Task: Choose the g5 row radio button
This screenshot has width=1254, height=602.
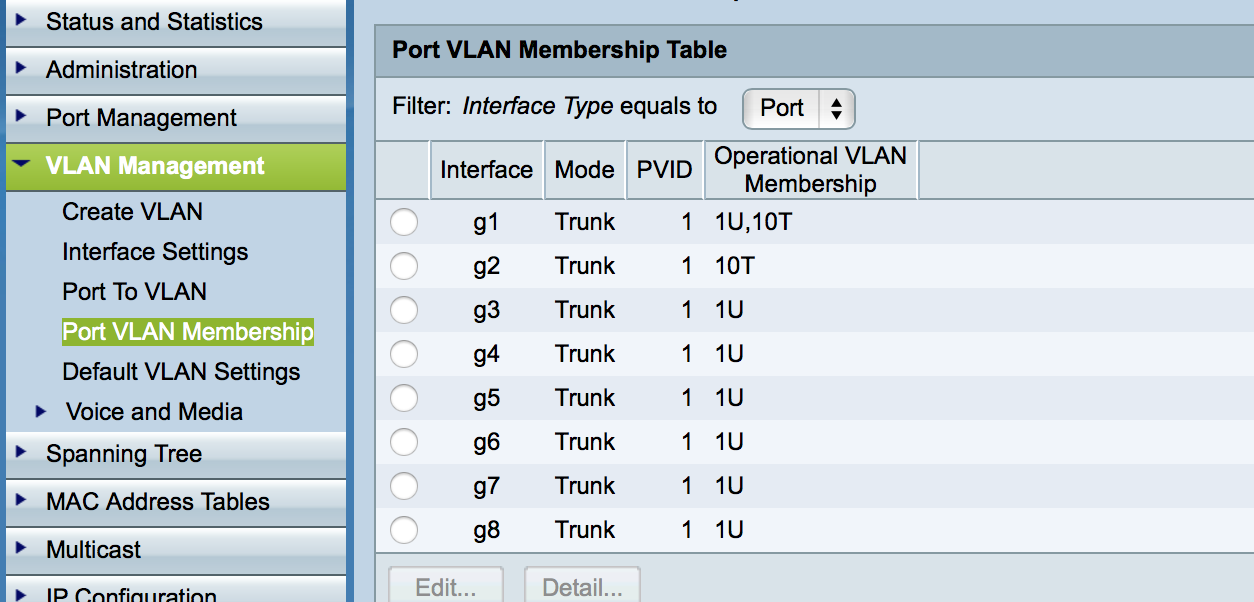Action: pyautogui.click(x=404, y=398)
